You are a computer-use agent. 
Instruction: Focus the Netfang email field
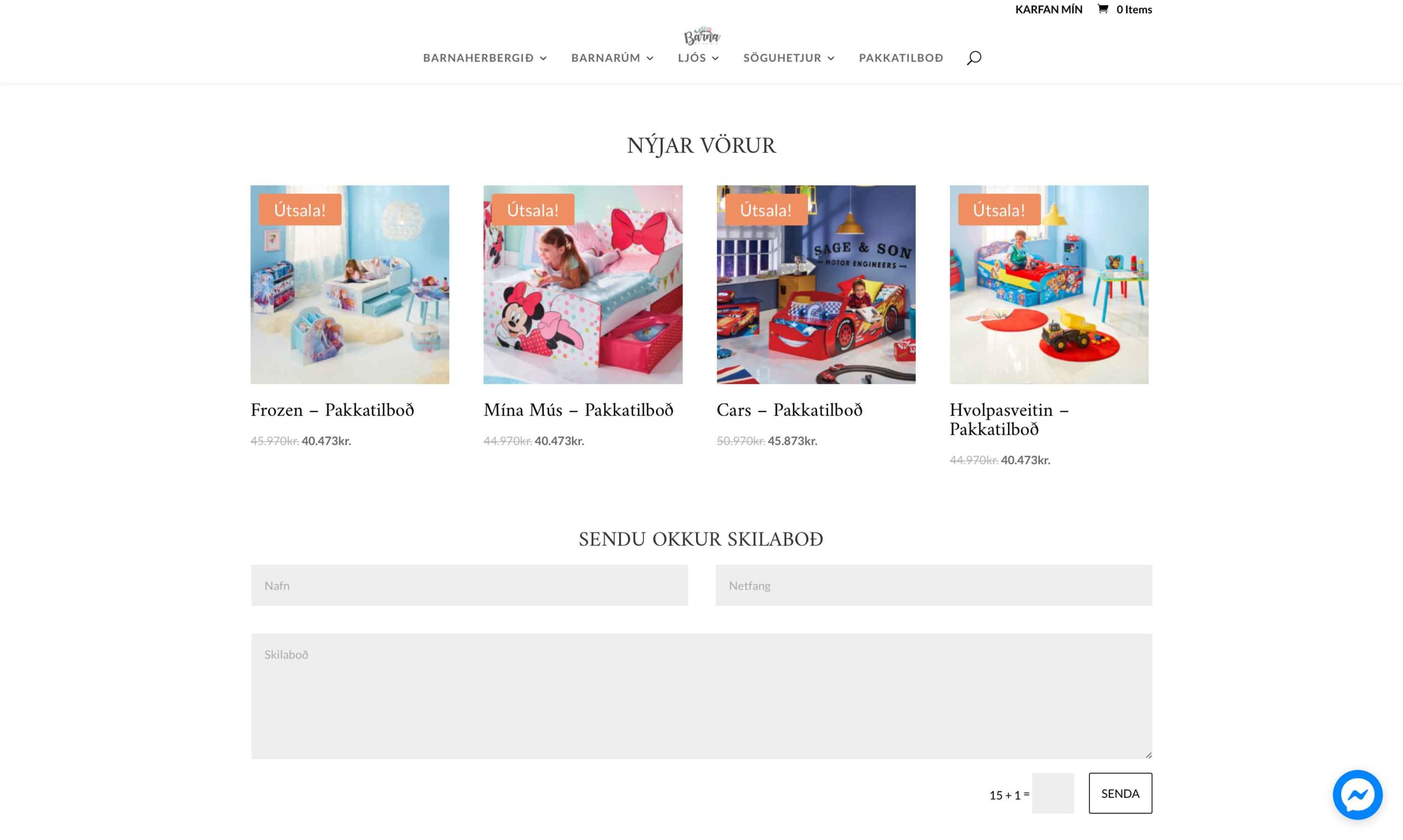click(934, 585)
